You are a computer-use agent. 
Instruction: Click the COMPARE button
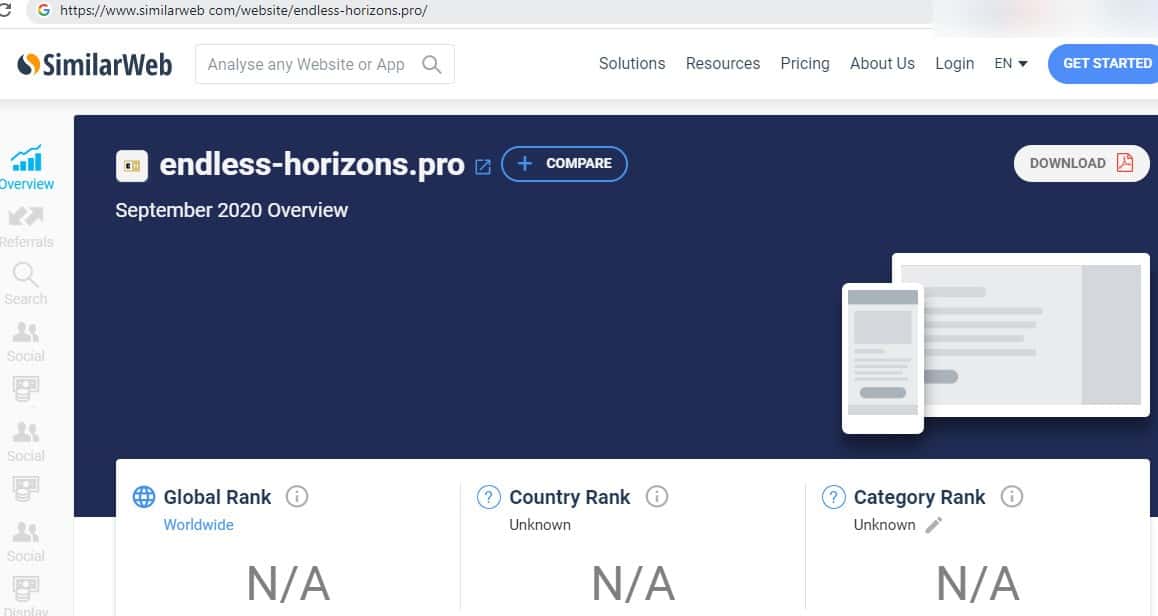point(564,163)
